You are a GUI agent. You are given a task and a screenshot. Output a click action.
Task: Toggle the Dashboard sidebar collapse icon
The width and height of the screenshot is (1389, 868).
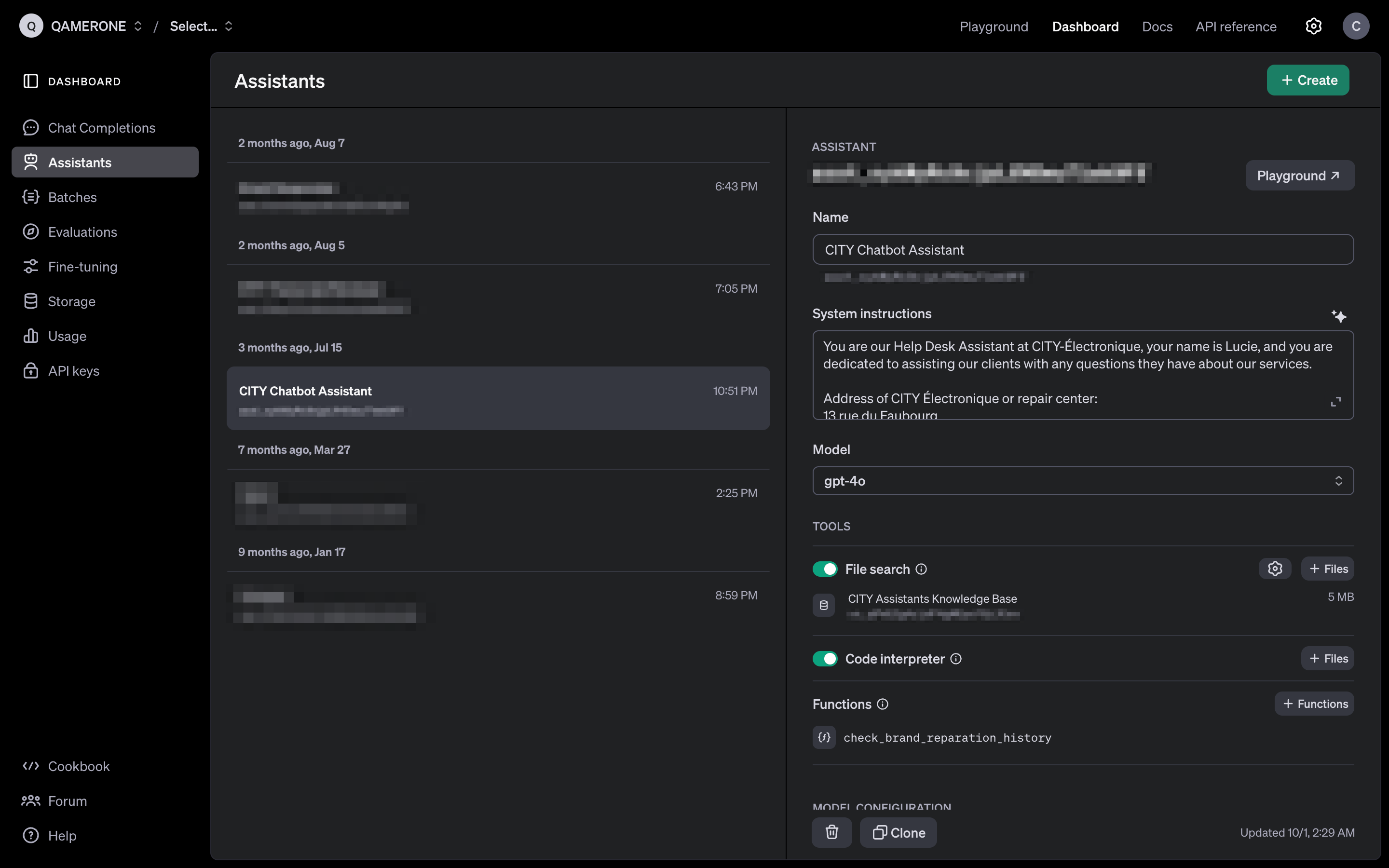[x=30, y=81]
